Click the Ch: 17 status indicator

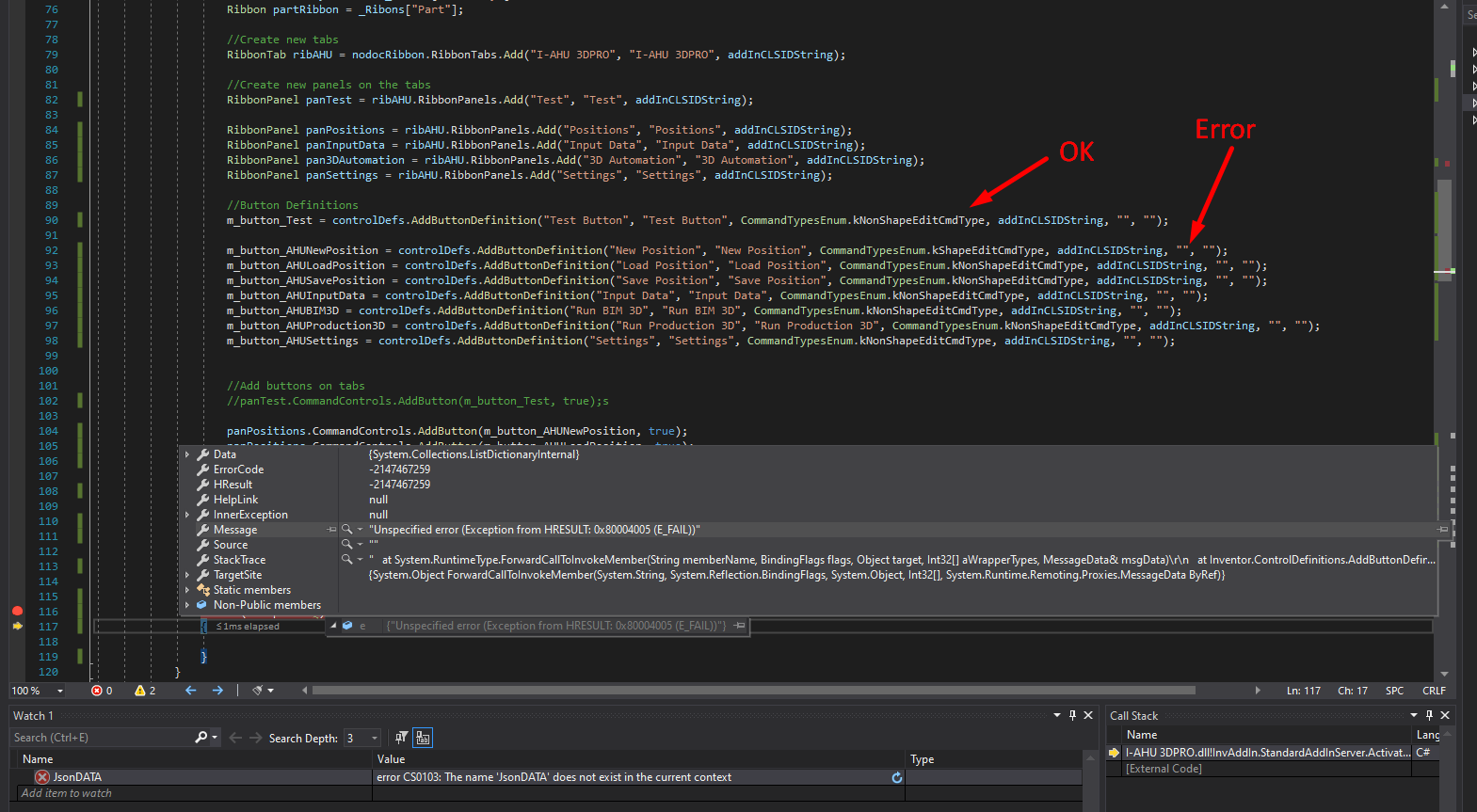click(x=1353, y=691)
